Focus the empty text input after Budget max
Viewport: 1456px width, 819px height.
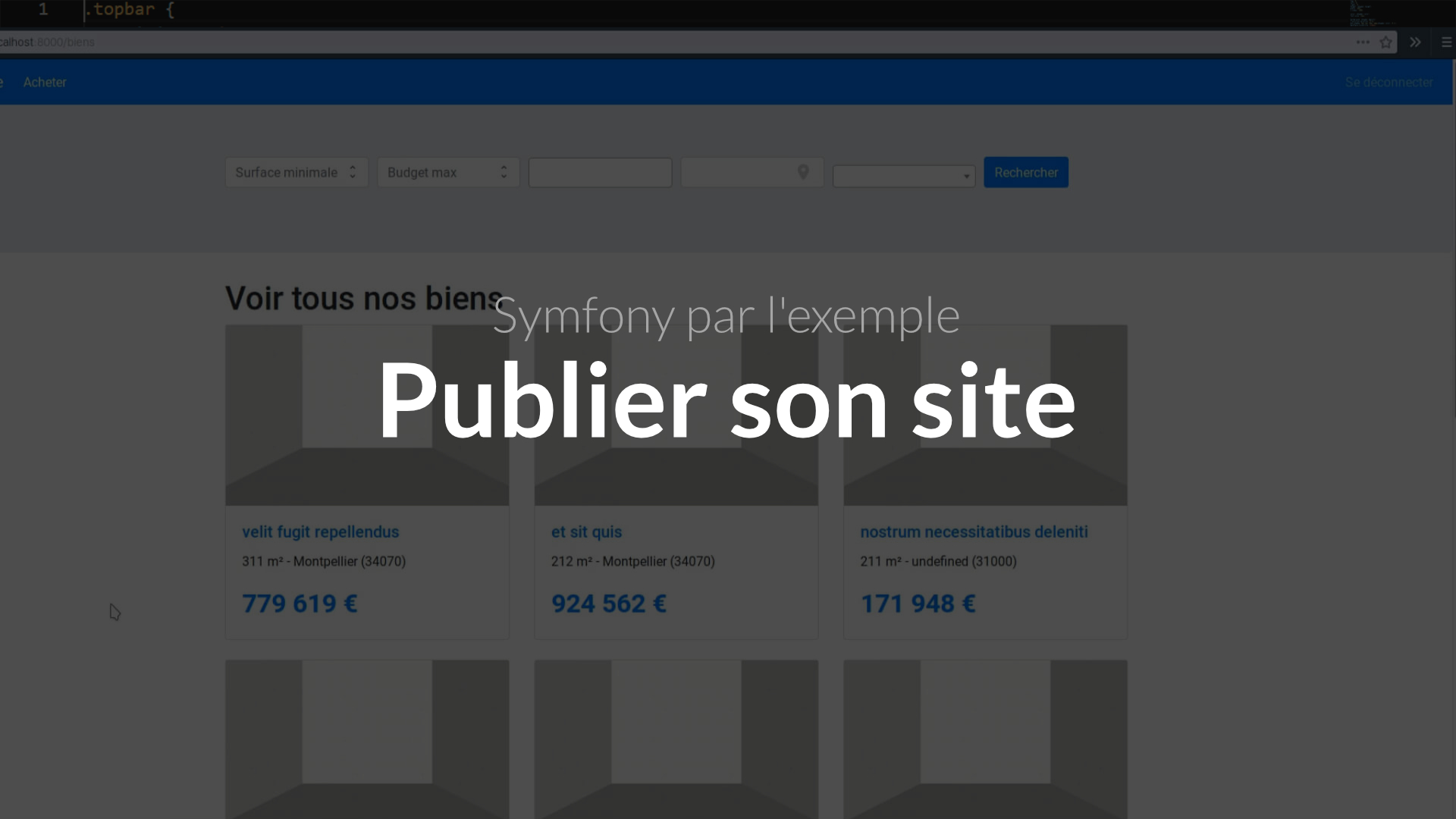coord(600,172)
